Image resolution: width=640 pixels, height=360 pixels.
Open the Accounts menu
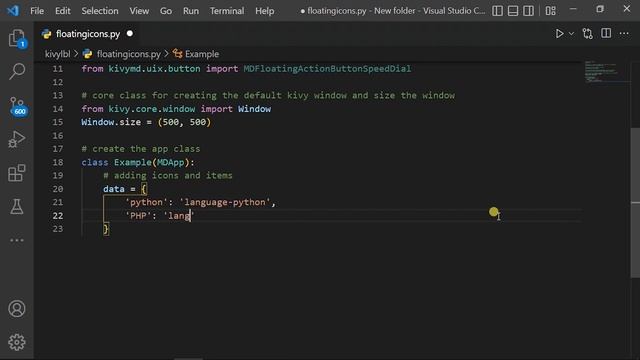[x=17, y=309]
